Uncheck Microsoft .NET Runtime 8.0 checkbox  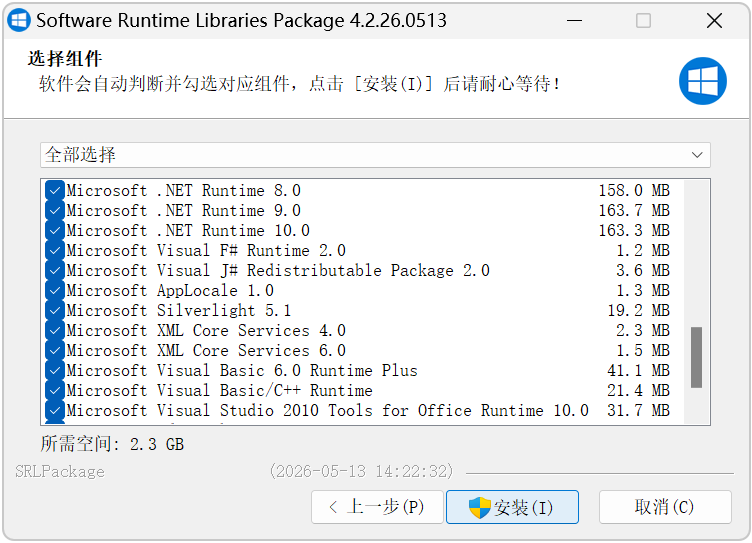click(x=55, y=190)
